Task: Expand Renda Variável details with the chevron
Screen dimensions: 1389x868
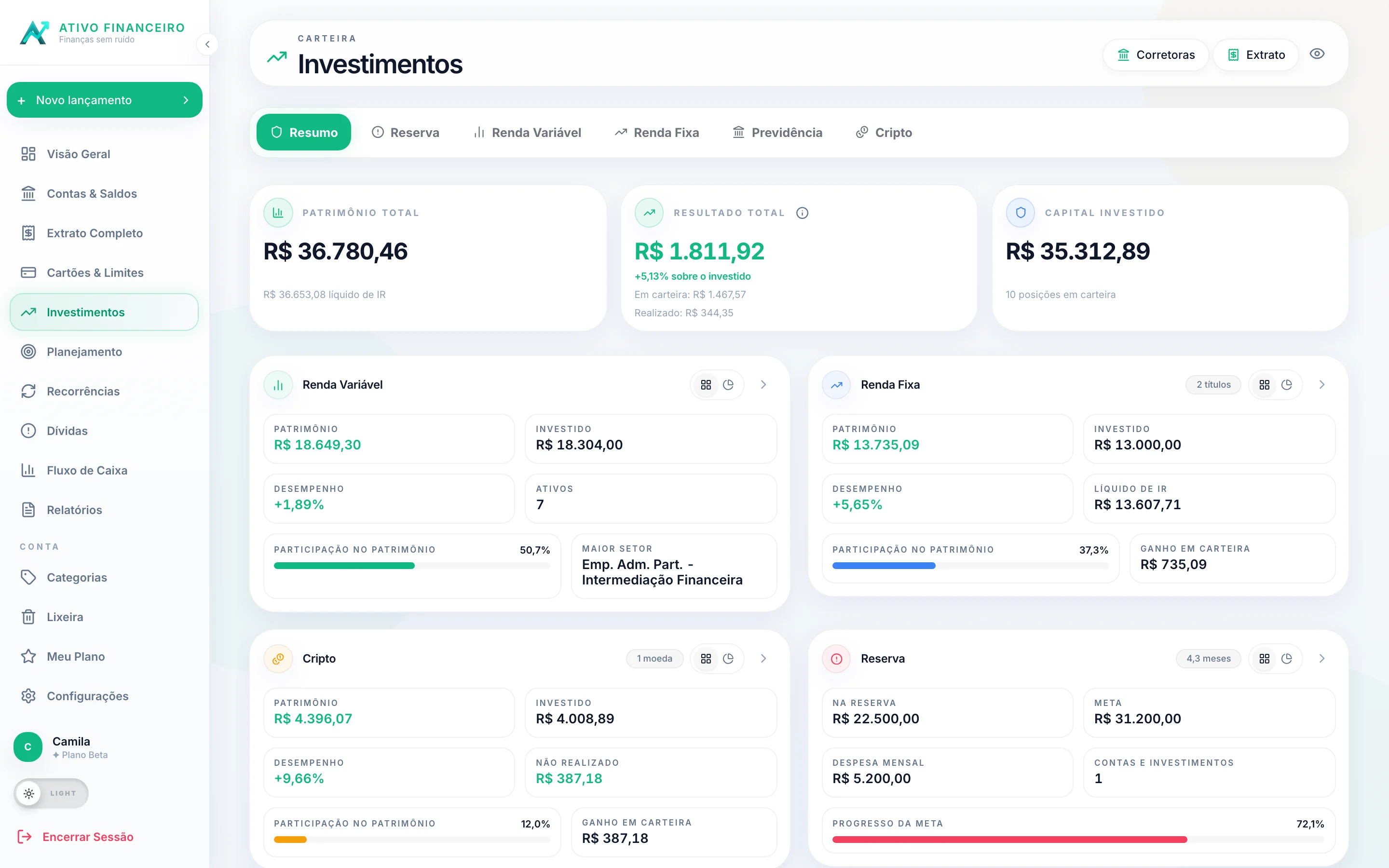Action: [763, 385]
